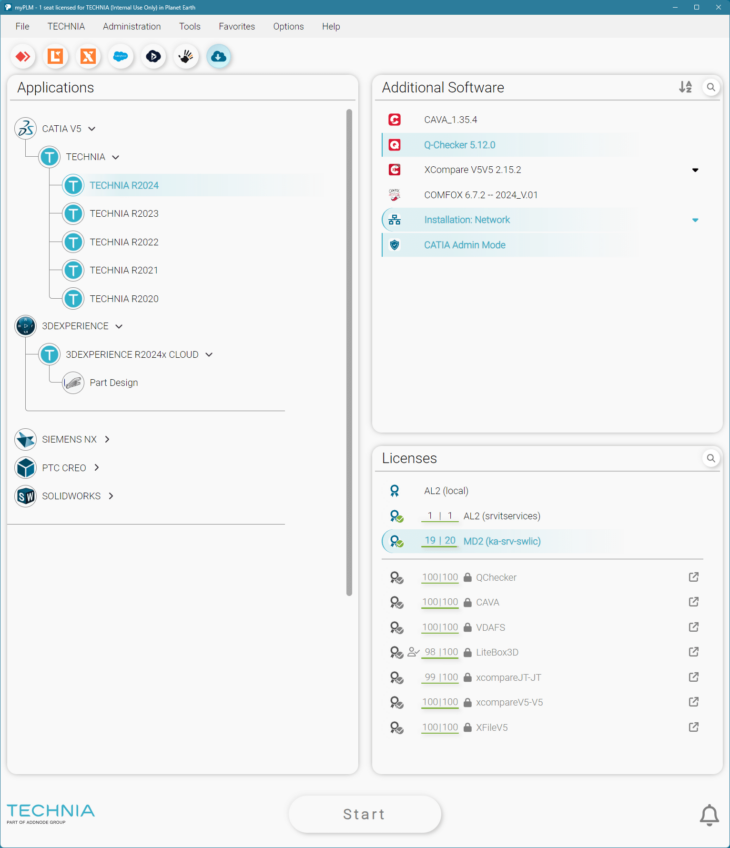The width and height of the screenshot is (730, 848).
Task: Deselect the MD2 (ka-srv-swlic) license
Action: point(542,541)
